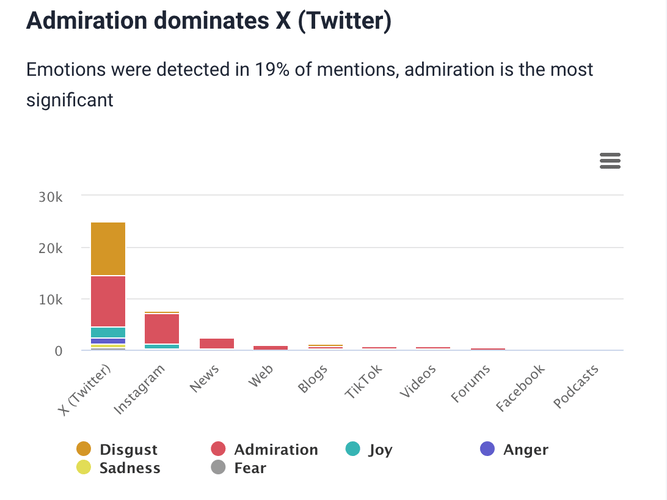Click the orange Disgust legend dot

(83, 450)
